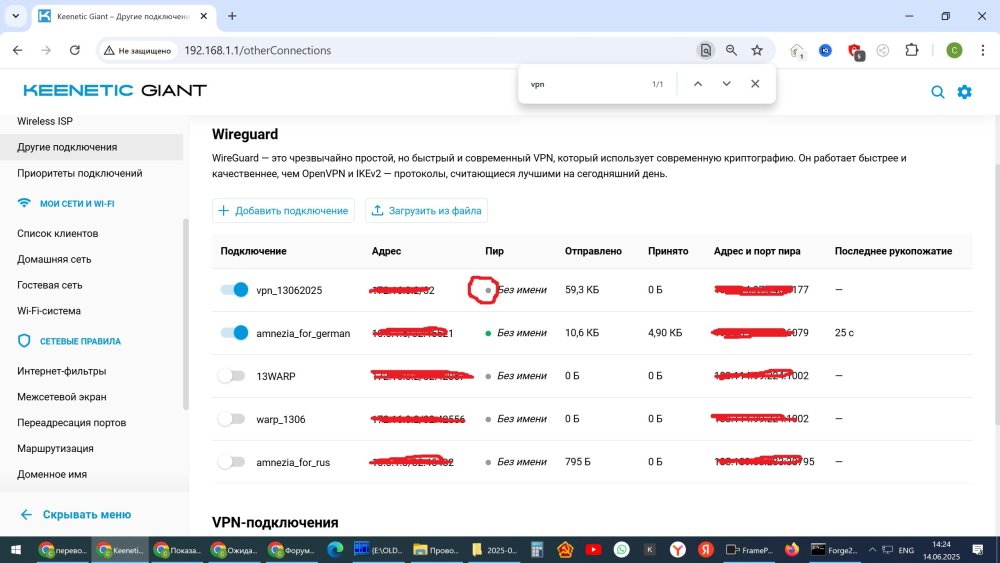
Task: Open the warp_1306 connection name
Action: point(281,419)
